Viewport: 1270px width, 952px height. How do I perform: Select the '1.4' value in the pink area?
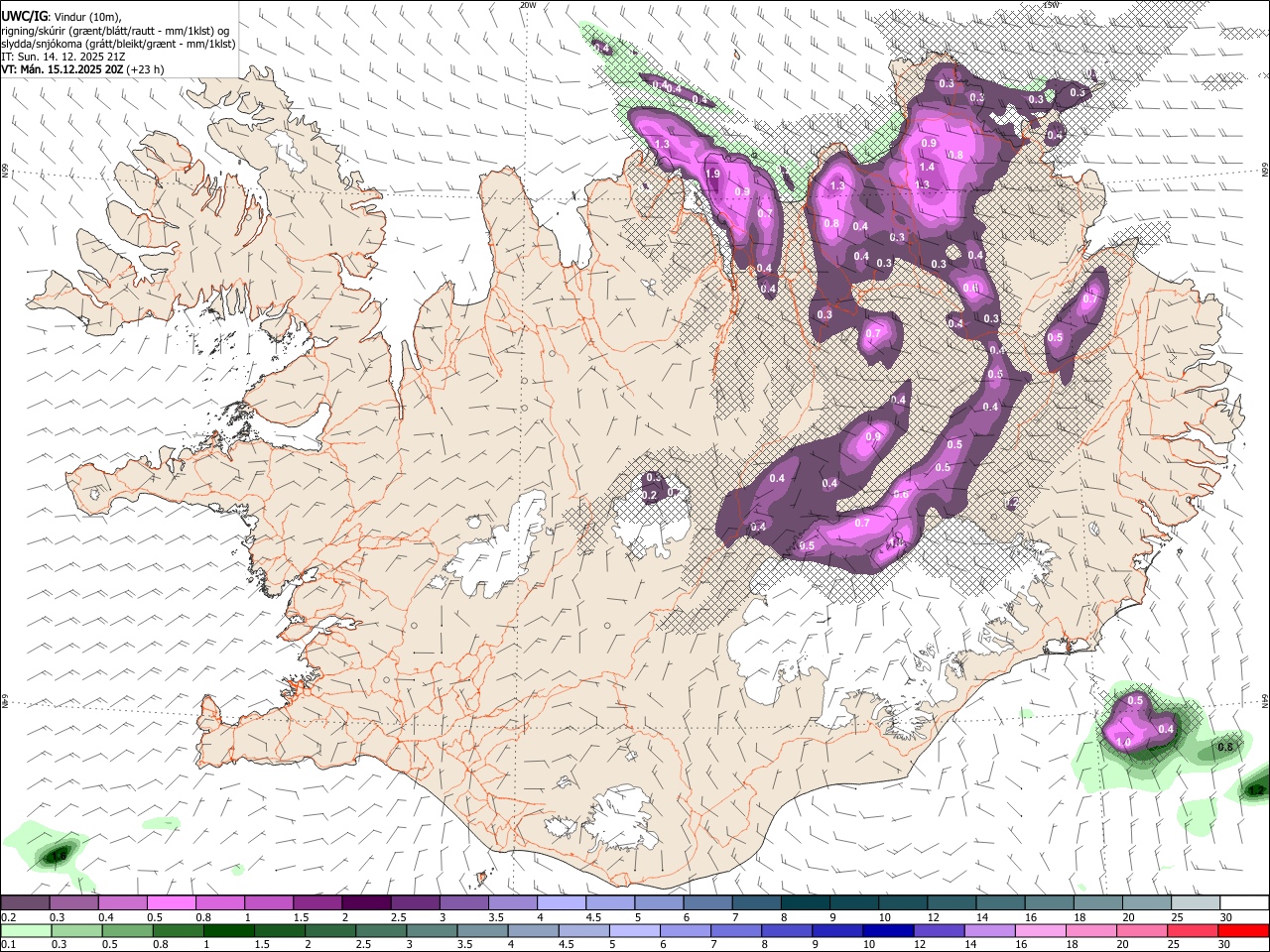[x=928, y=169]
